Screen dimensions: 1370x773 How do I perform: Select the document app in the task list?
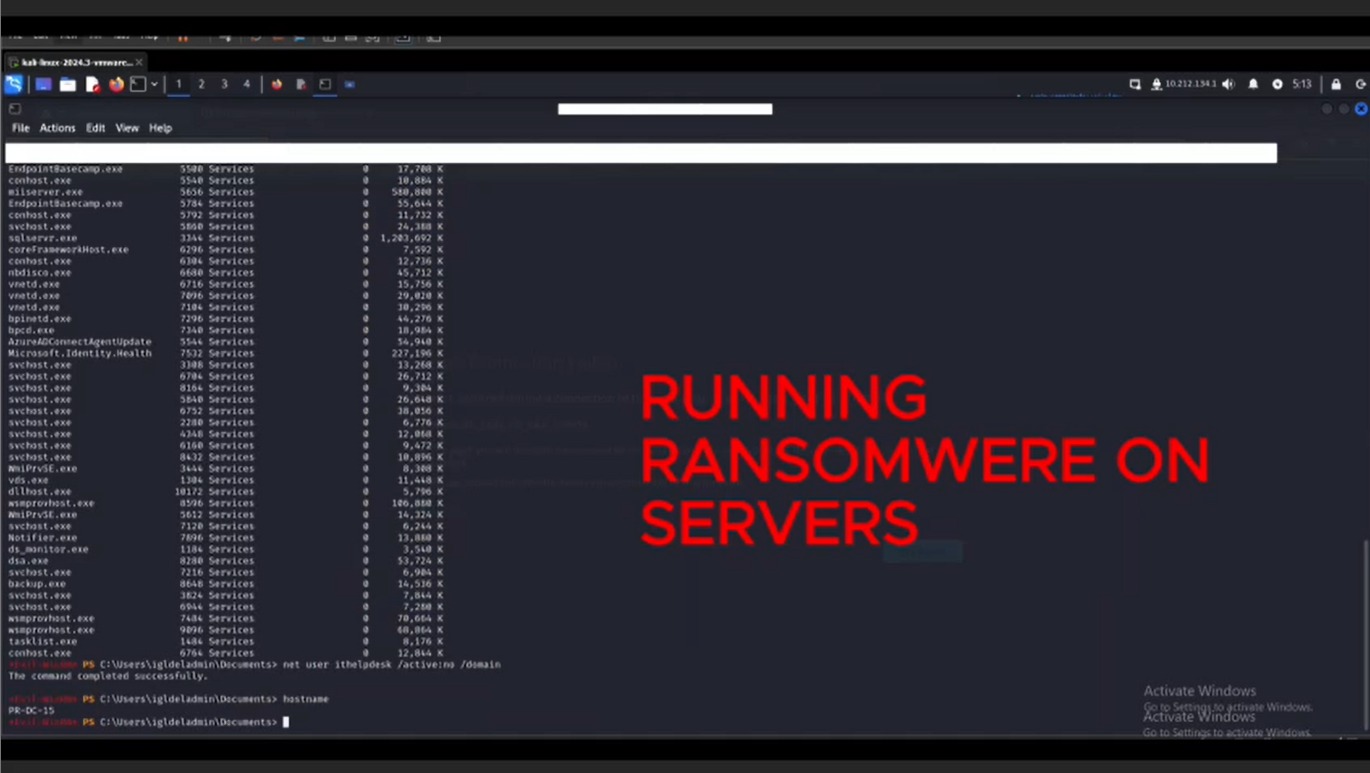tap(301, 85)
